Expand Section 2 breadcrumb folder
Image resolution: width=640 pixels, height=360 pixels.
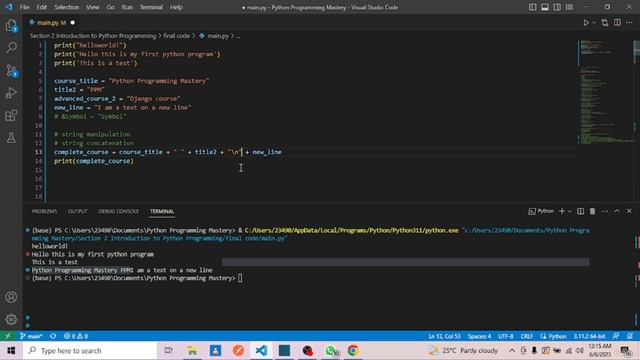tap(93, 36)
